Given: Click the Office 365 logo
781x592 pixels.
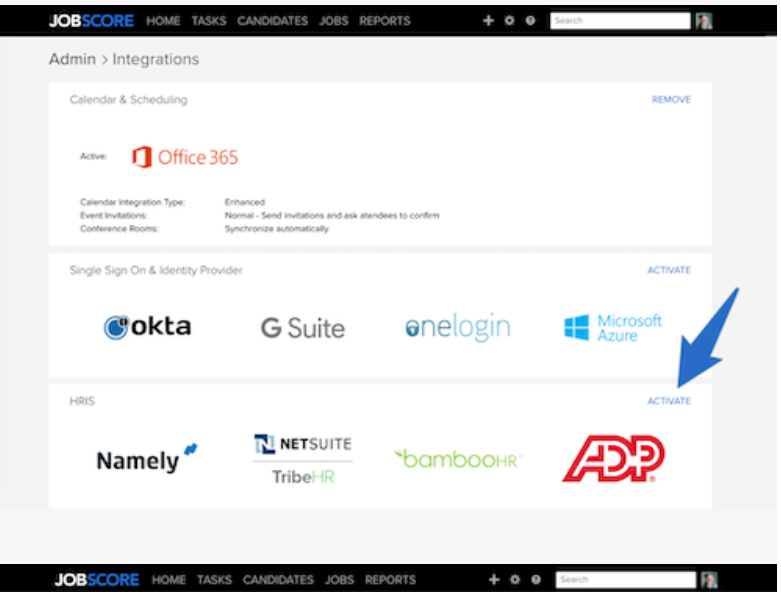Looking at the screenshot, I should [x=185, y=157].
